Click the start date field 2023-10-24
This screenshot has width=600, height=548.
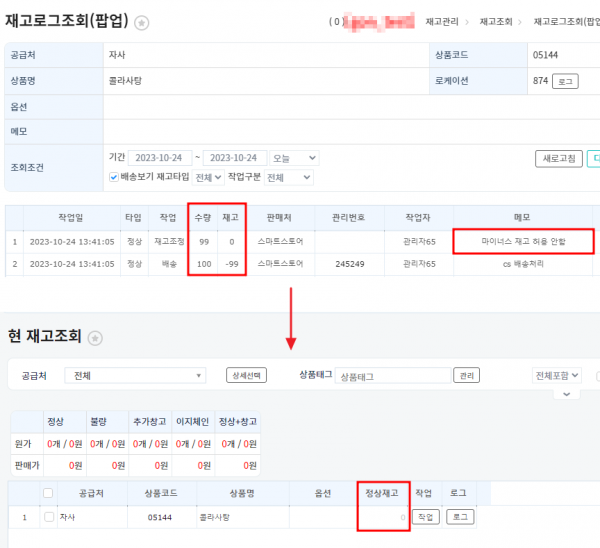[160, 158]
